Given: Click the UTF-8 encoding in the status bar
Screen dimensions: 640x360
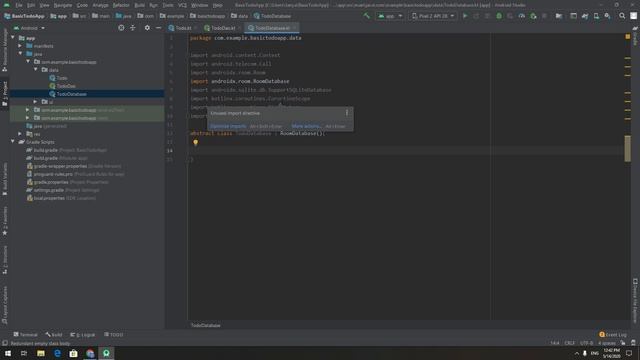Looking at the screenshot, I should point(587,343).
